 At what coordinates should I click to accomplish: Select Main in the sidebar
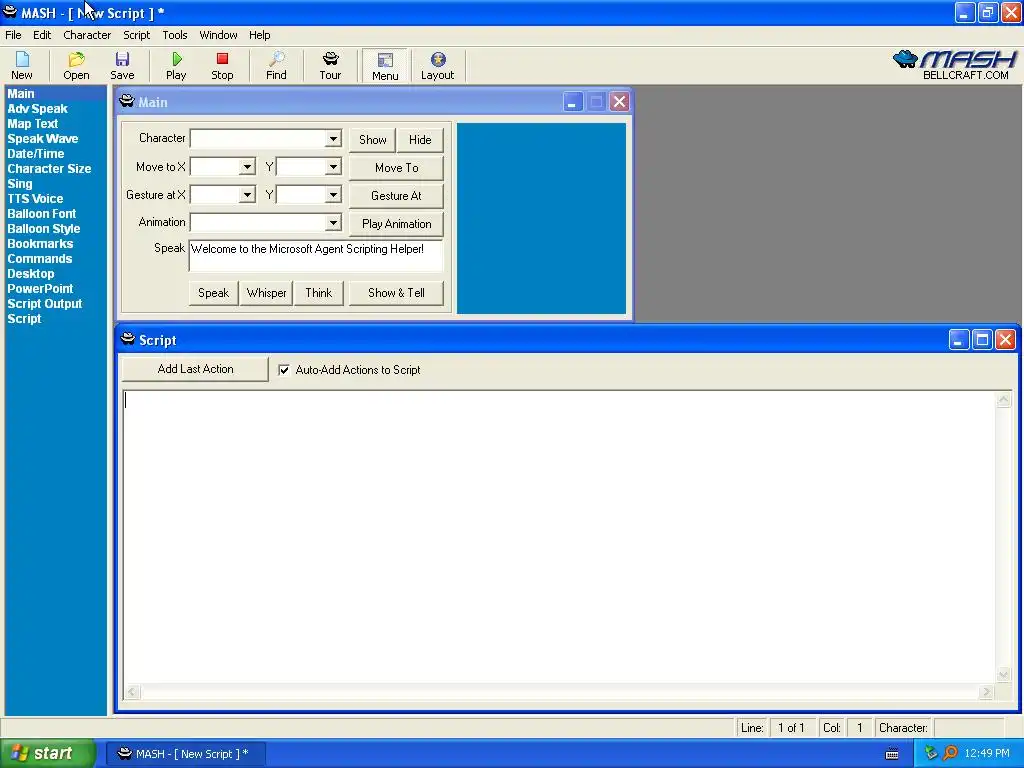21,93
